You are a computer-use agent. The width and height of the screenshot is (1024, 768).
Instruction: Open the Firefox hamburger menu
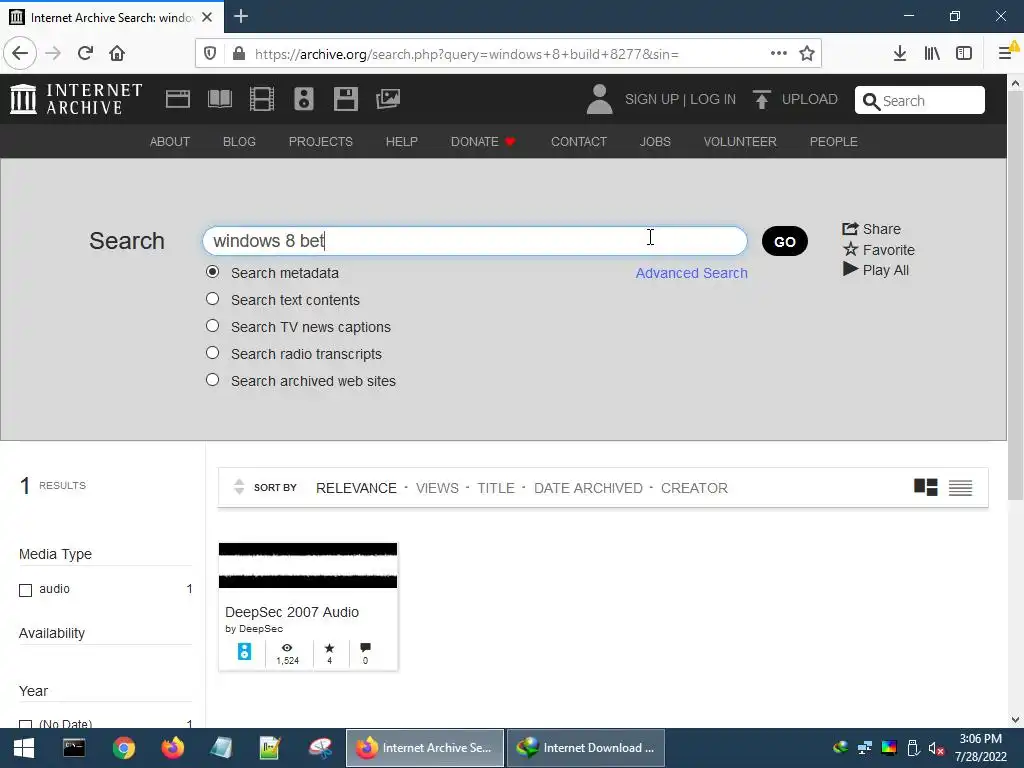pyautogui.click(x=1005, y=54)
